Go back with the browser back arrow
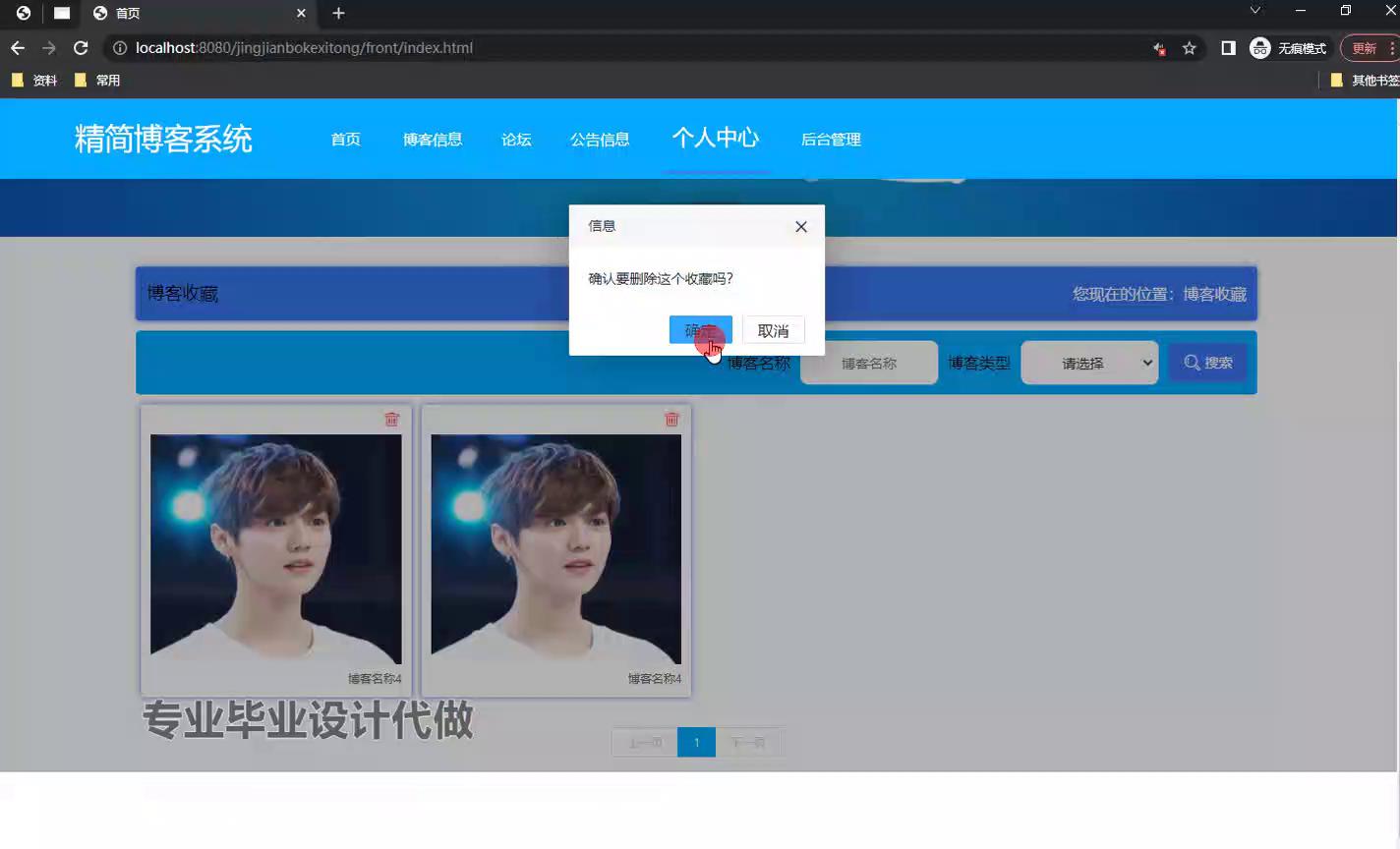 [18, 48]
